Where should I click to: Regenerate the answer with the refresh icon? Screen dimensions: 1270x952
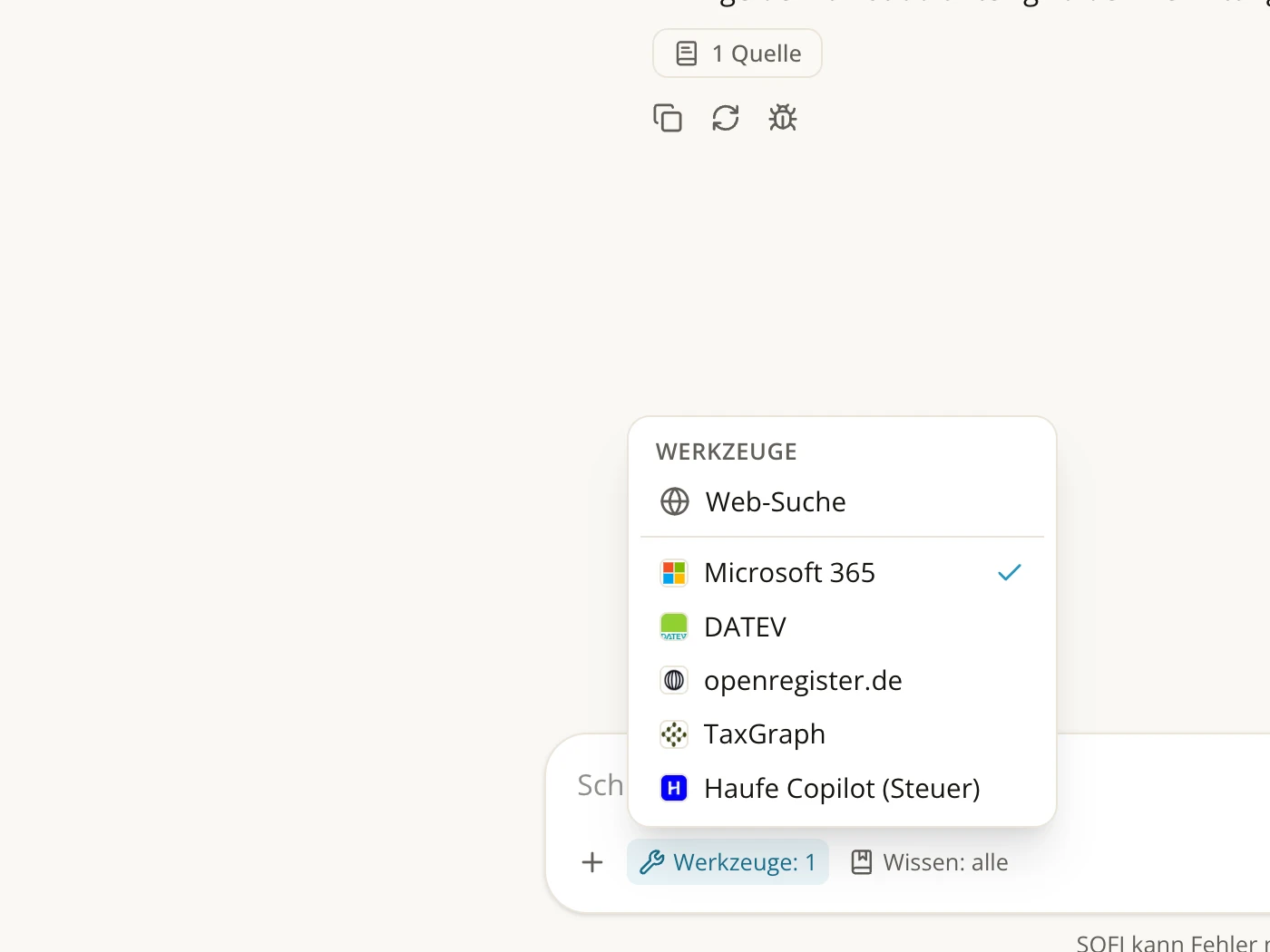[726, 118]
